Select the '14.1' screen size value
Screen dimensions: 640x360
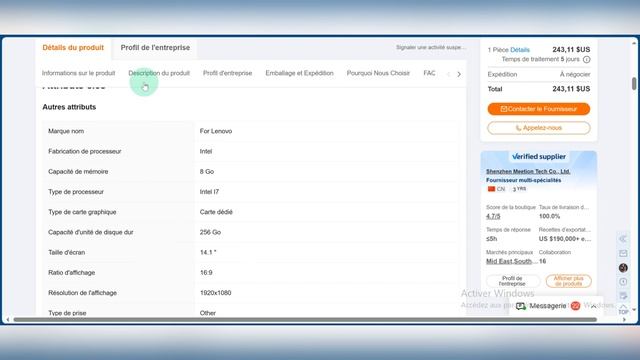pos(207,252)
